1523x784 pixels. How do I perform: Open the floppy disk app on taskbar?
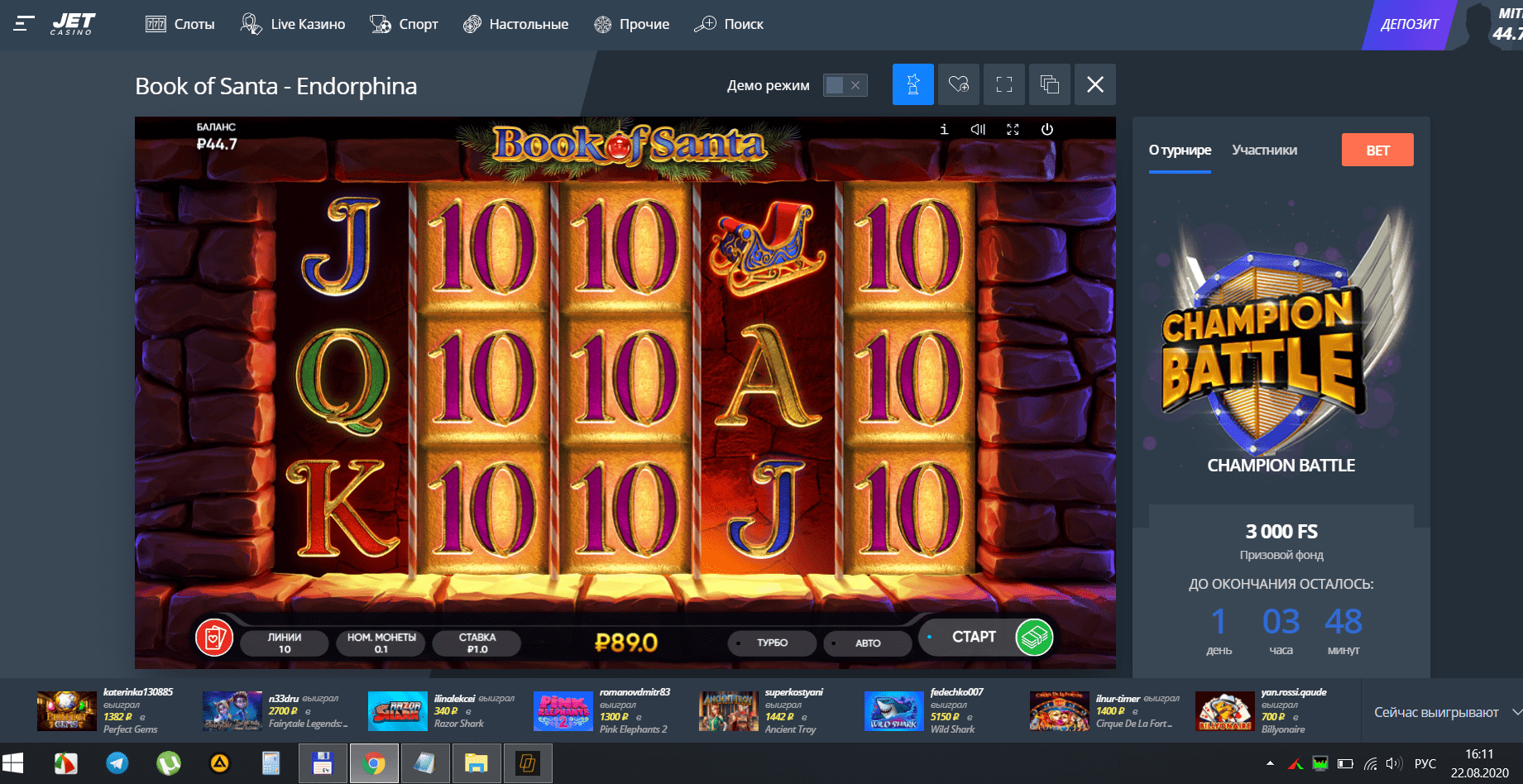(323, 763)
